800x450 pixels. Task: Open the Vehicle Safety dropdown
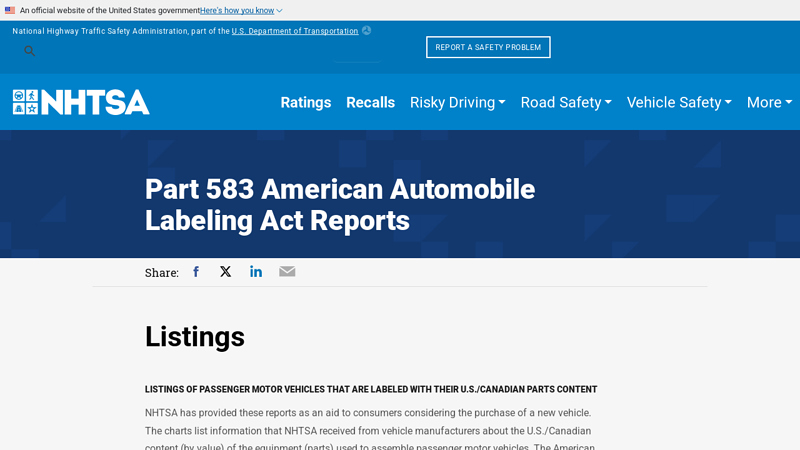click(x=679, y=103)
